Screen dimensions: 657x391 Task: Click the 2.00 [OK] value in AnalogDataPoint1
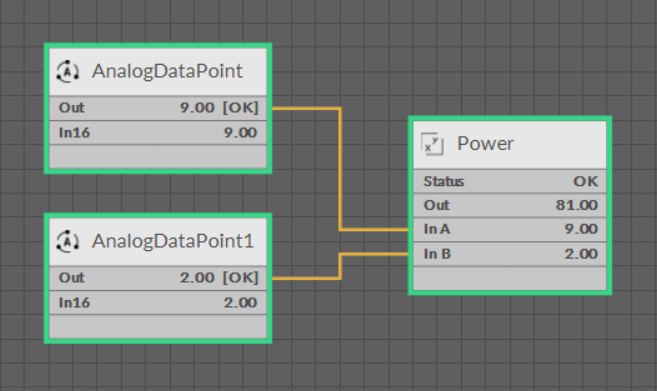(x=219, y=278)
